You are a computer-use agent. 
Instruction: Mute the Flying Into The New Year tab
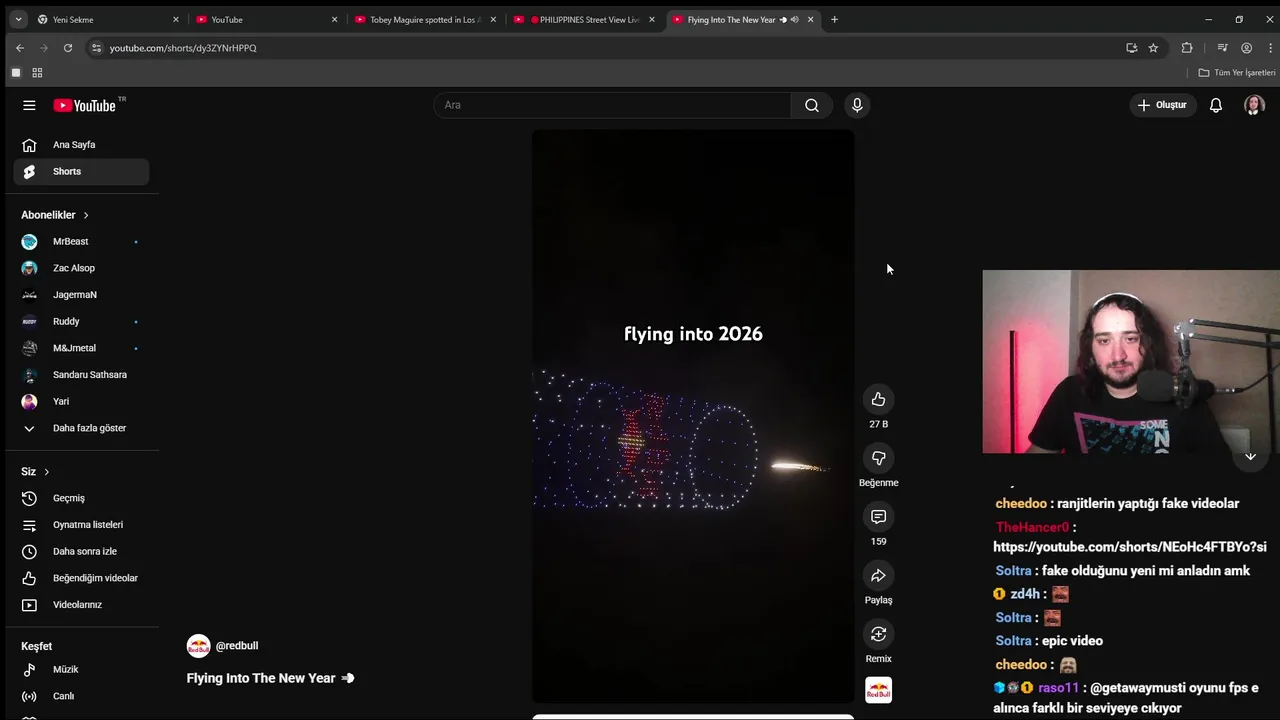coord(795,19)
